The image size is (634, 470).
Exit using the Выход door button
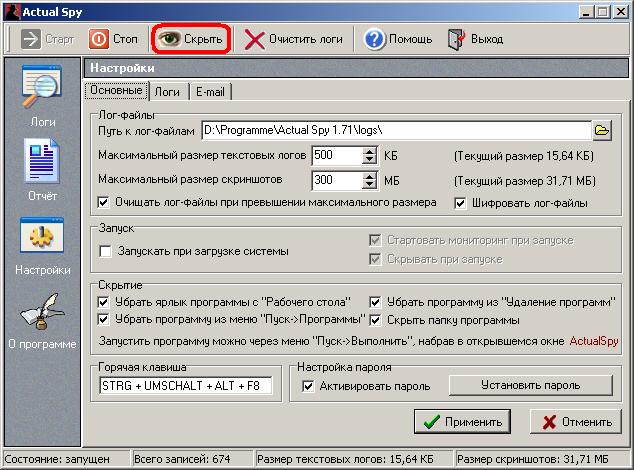point(476,39)
